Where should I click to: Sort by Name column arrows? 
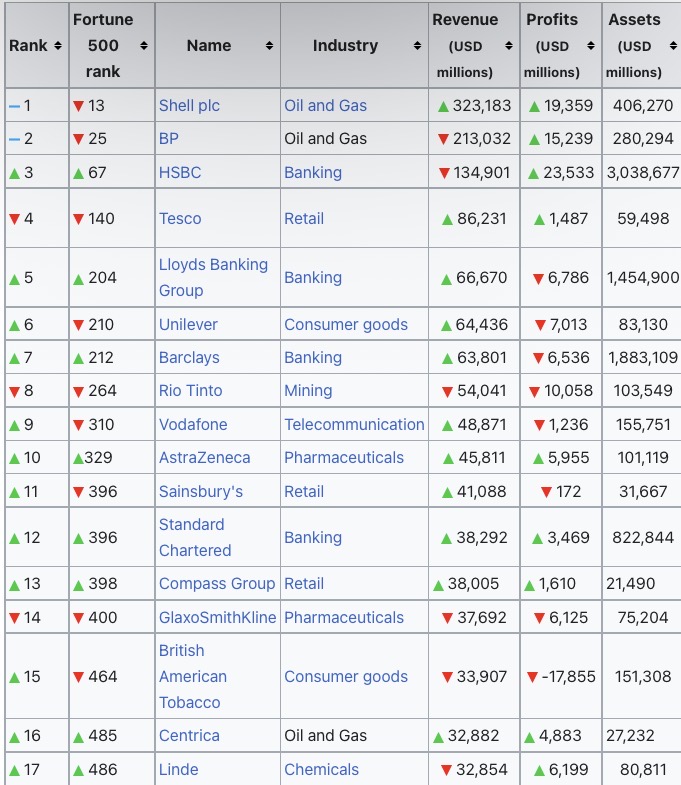pos(269,46)
